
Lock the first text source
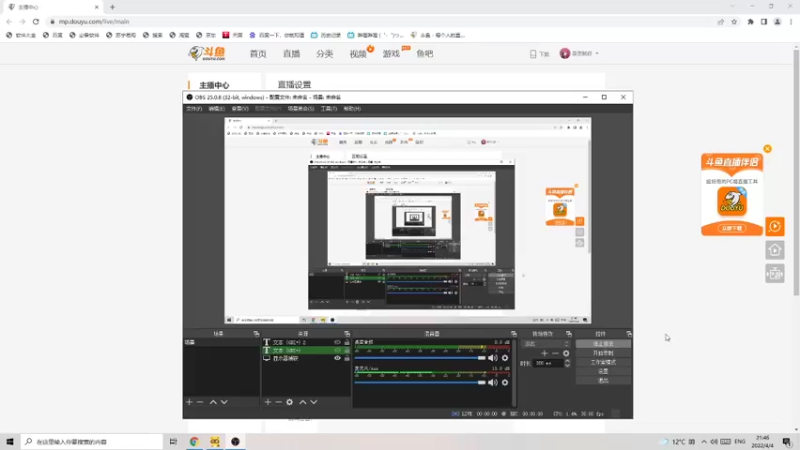click(347, 342)
